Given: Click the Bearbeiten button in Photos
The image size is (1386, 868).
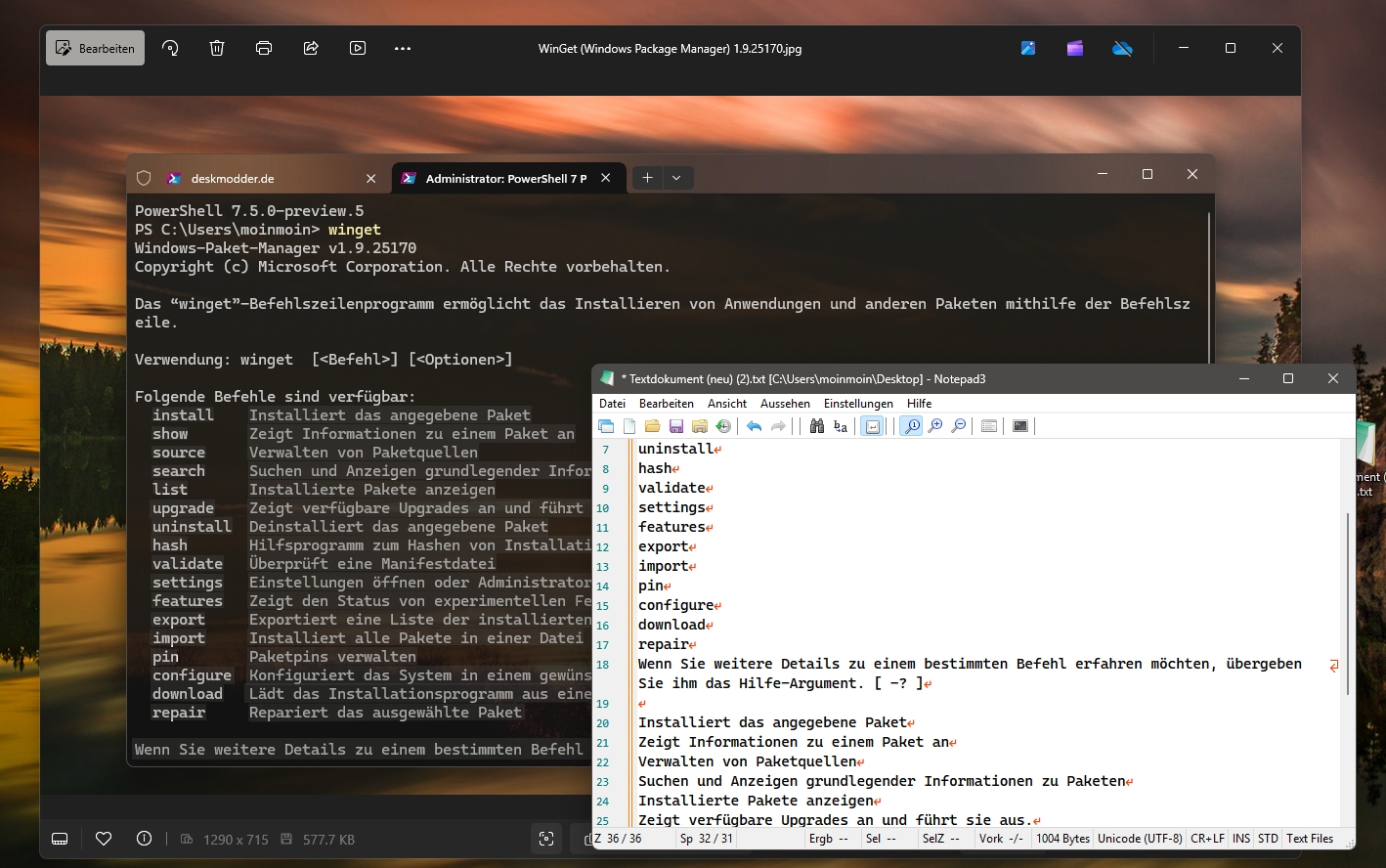Looking at the screenshot, I should 95,48.
